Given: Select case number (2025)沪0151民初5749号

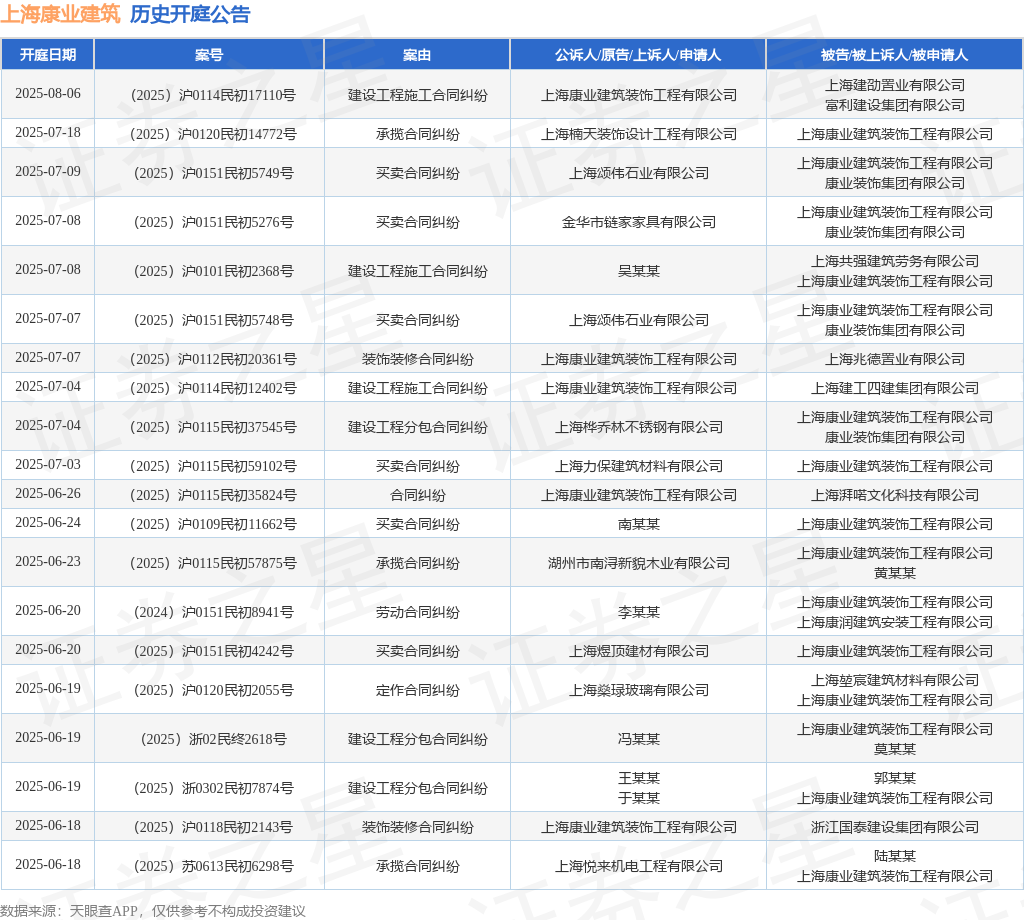Looking at the screenshot, I should [213, 173].
